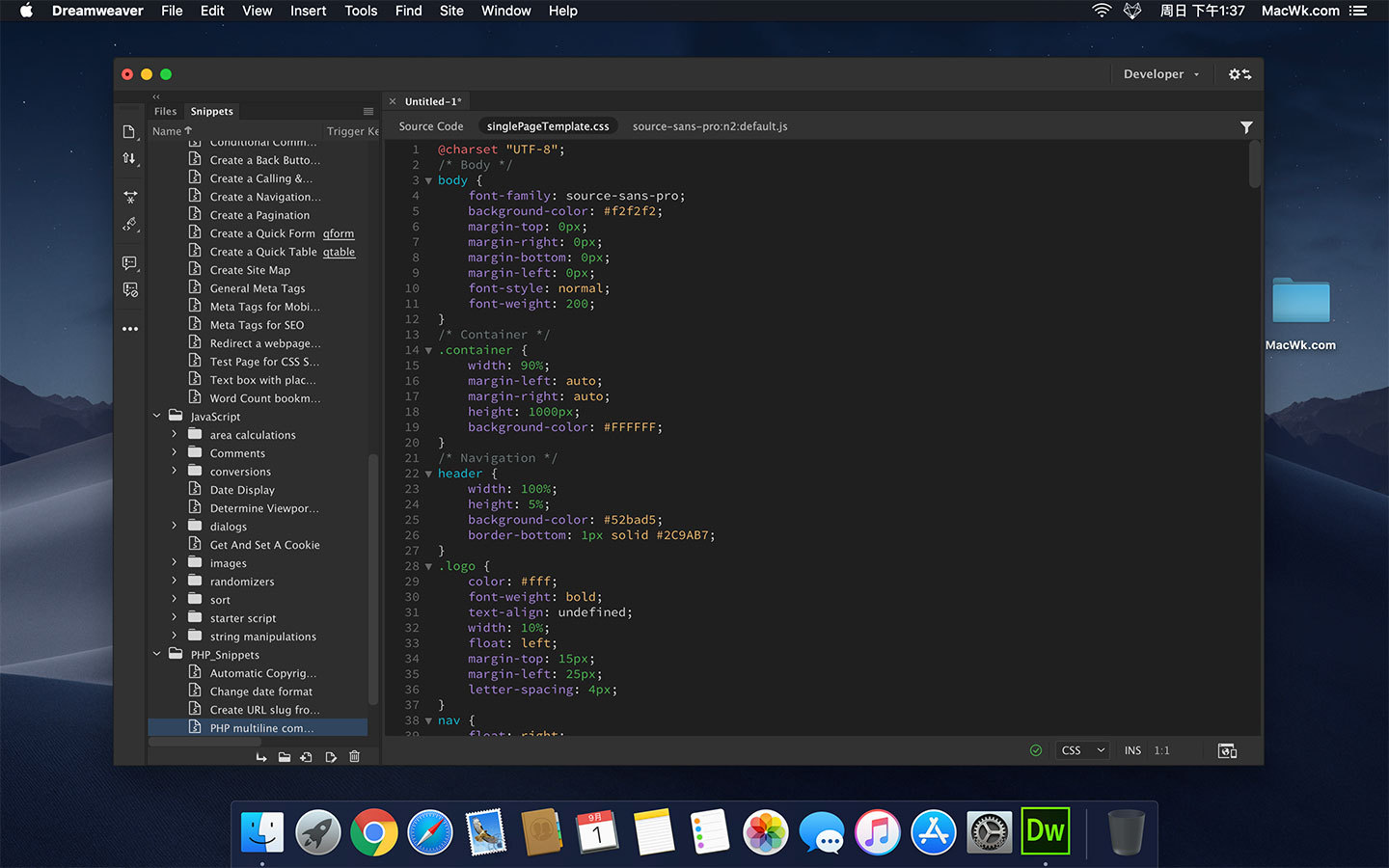The image size is (1389, 868).
Task: Click the File Management arrows icon
Action: [129, 158]
